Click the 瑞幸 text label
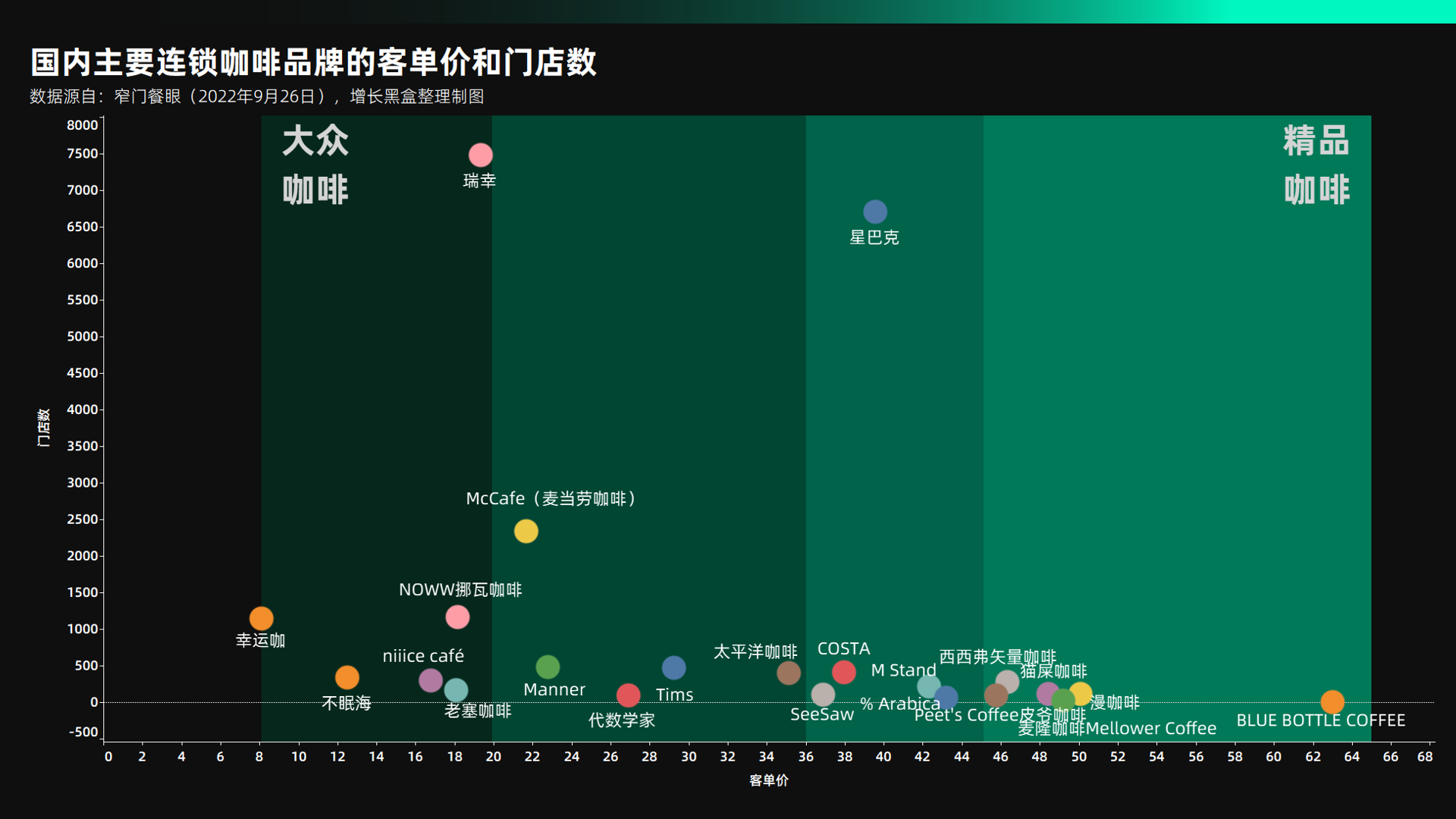The width and height of the screenshot is (1456, 819). [479, 180]
